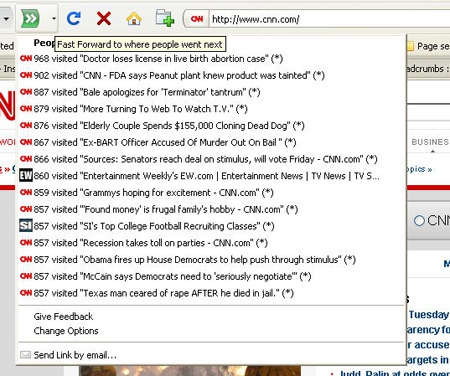Select Send Link by email…

212,355
